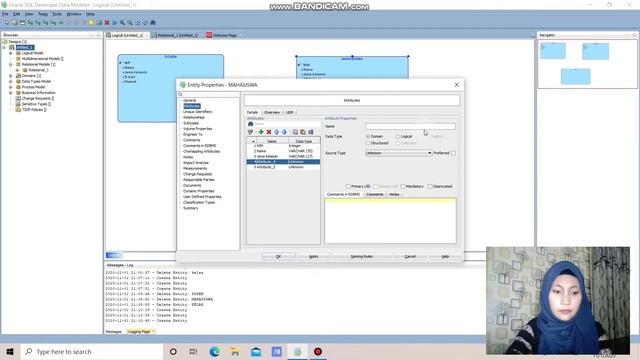Switch to the Overview tab in dialog
Screen dimensions: 640x360
point(272,112)
